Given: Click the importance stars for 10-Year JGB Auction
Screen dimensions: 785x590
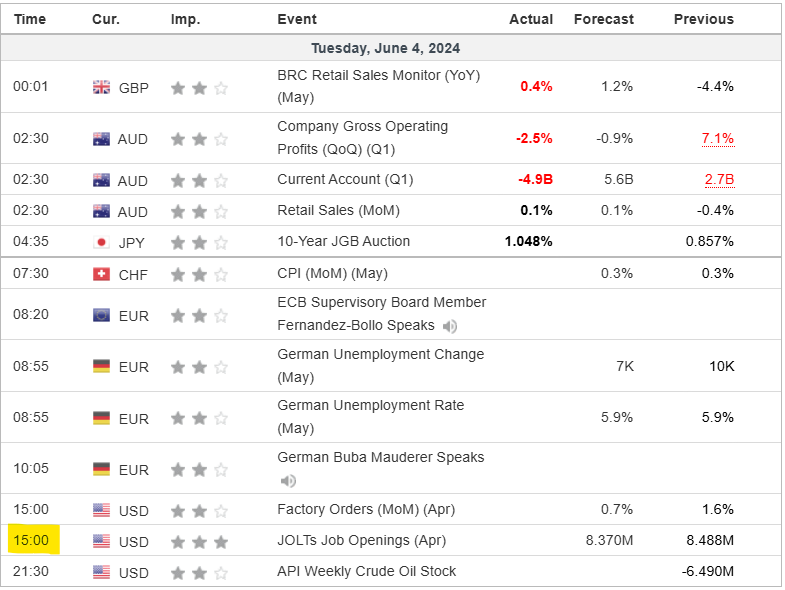Looking at the screenshot, I should click(x=199, y=242).
